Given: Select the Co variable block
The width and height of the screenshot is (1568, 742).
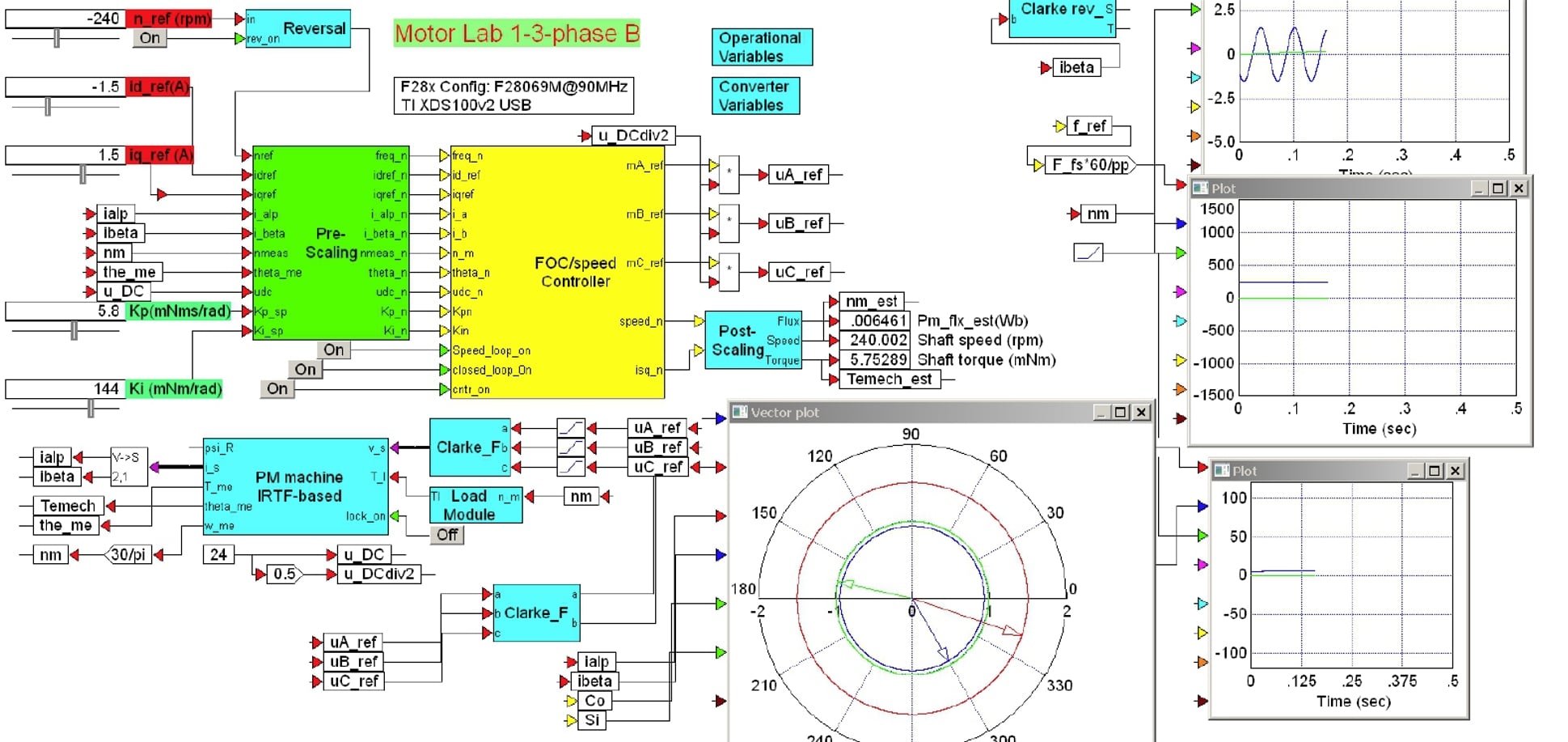Looking at the screenshot, I should (x=595, y=701).
